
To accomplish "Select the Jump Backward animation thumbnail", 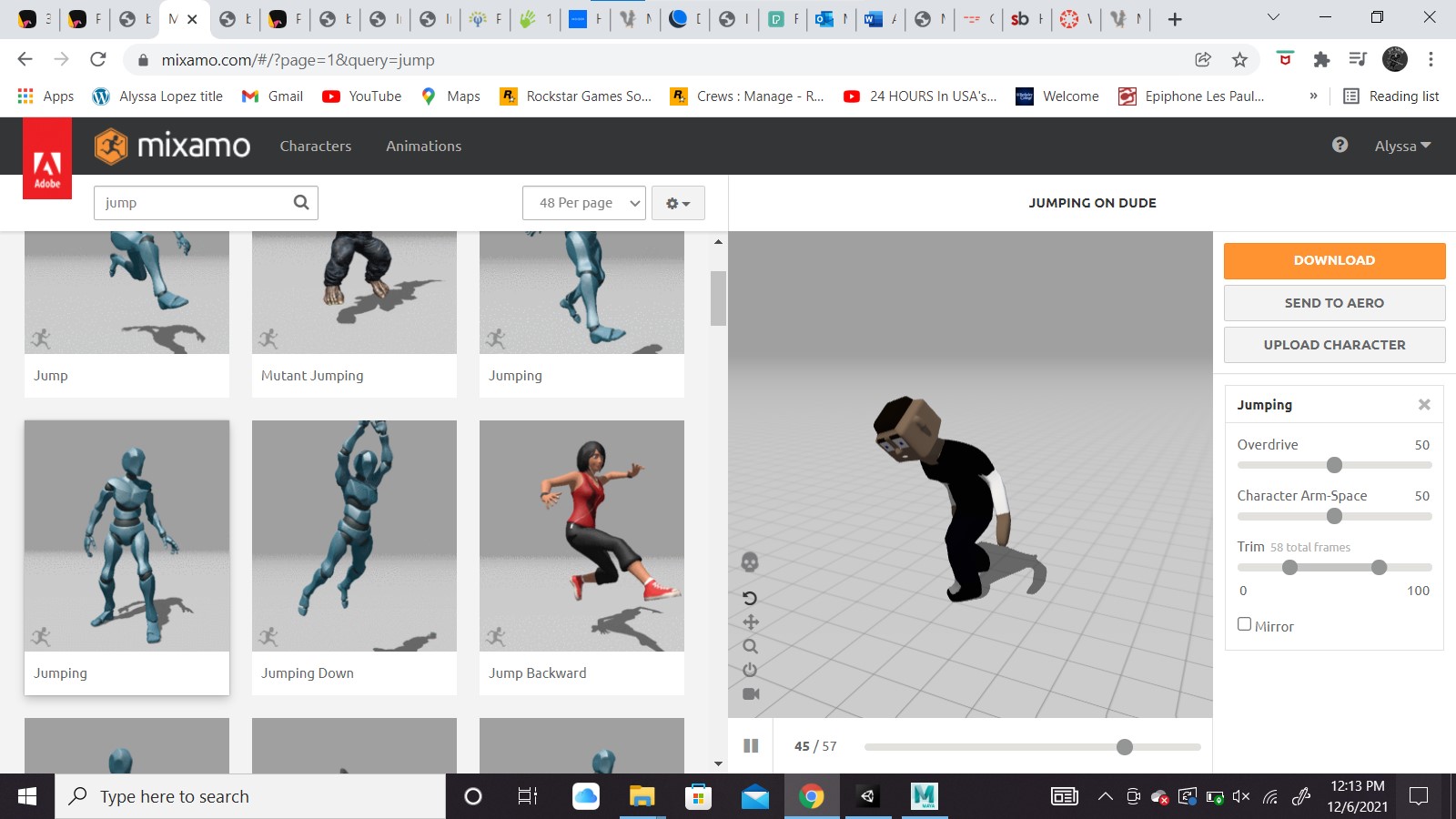I will coord(581,536).
